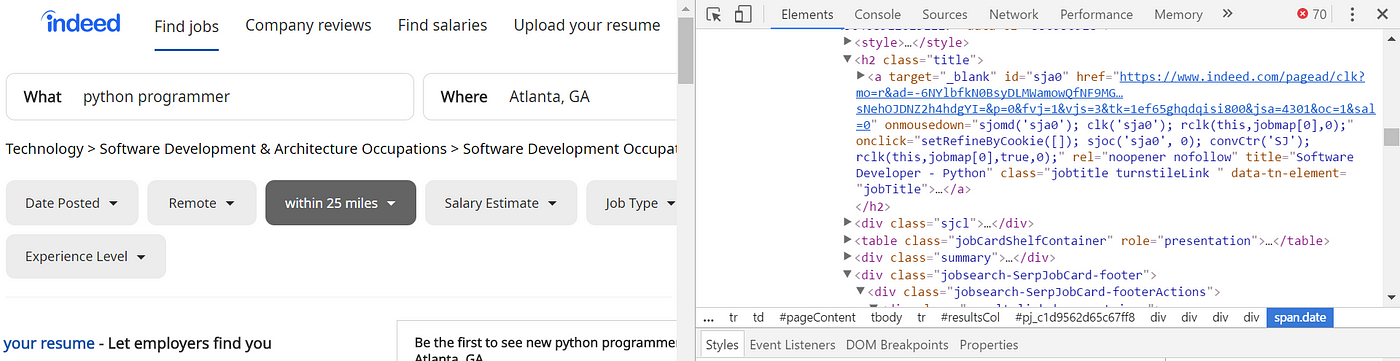Open the Date Posted dropdown

coord(72,203)
